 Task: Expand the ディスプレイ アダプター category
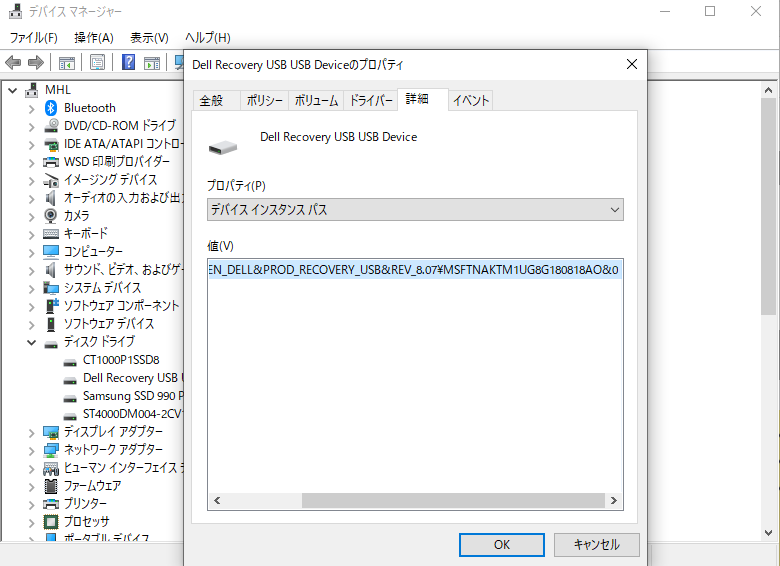click(31, 432)
